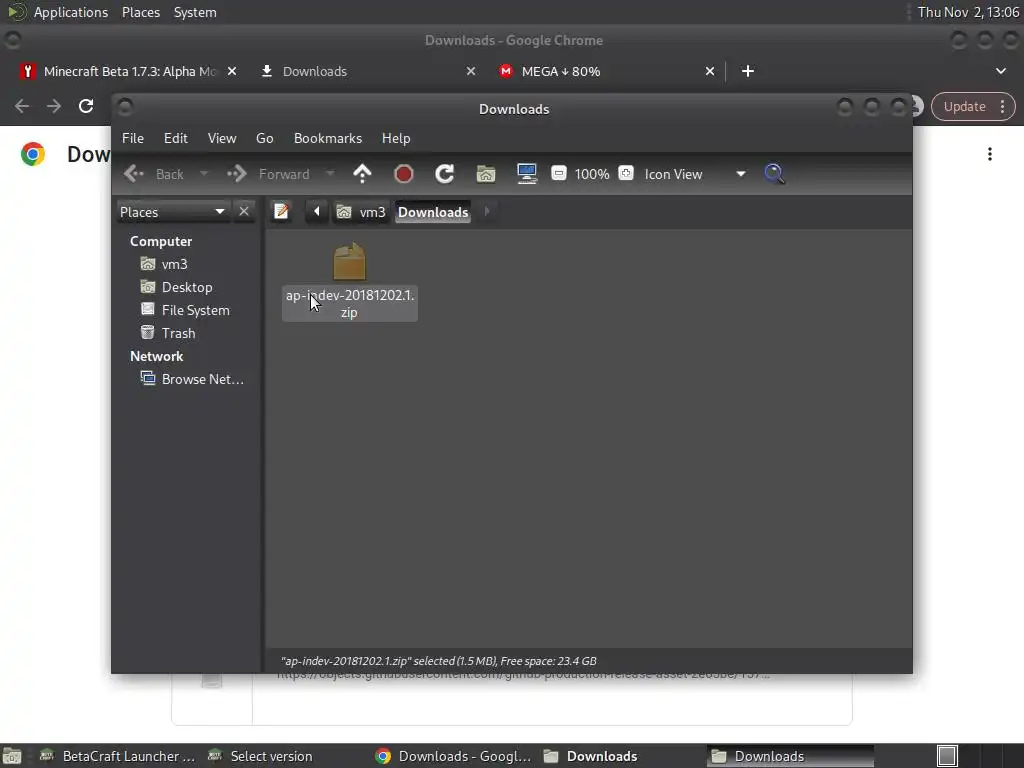The image size is (1024, 768).
Task: Open a new Chrome tab
Action: [748, 71]
